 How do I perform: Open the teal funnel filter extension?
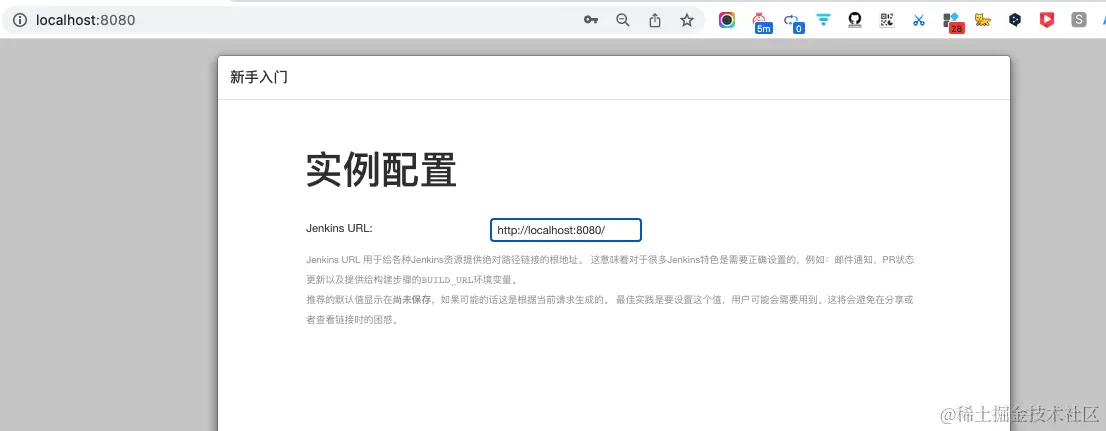click(x=824, y=20)
